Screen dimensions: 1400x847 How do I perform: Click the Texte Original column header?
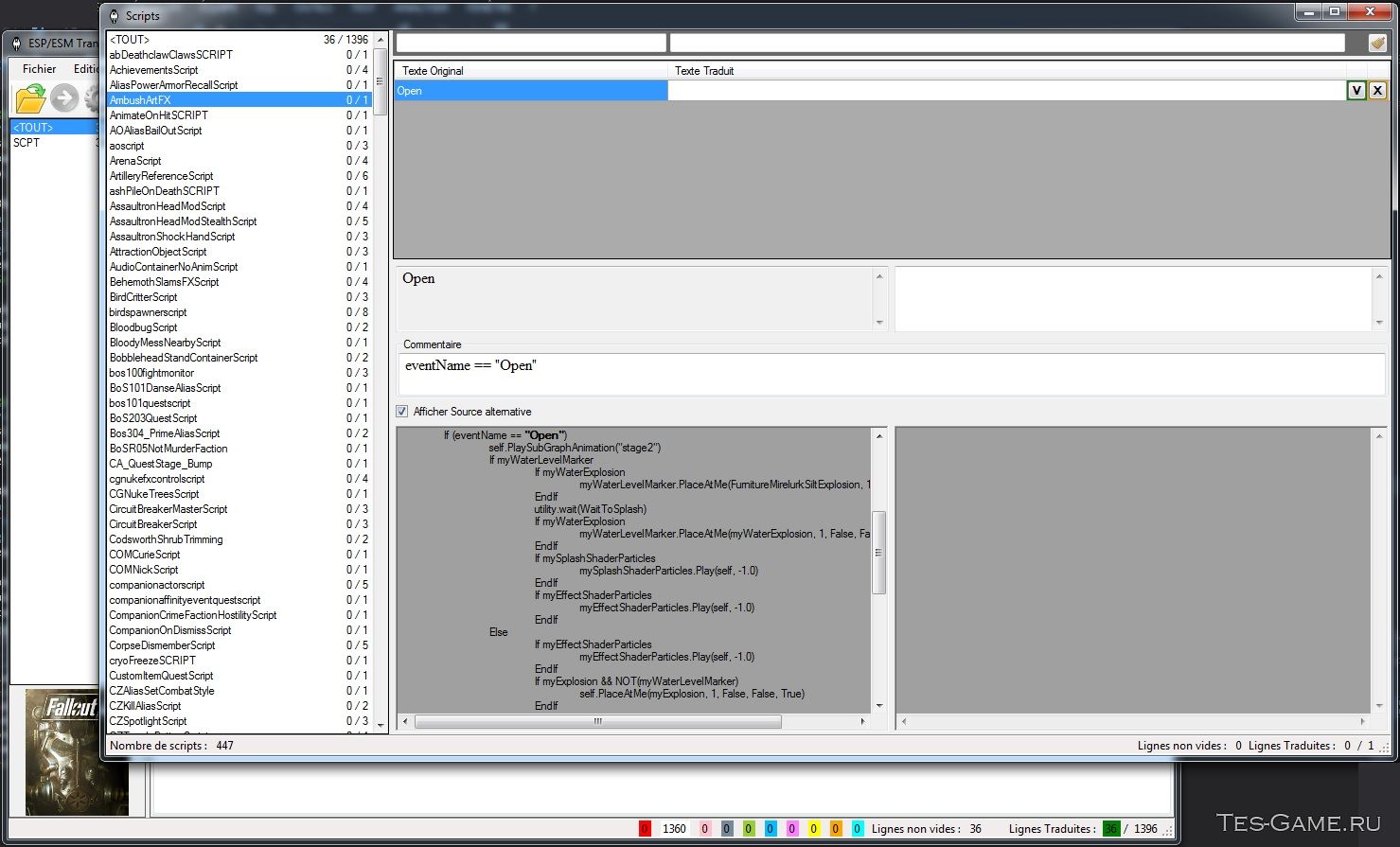433,71
